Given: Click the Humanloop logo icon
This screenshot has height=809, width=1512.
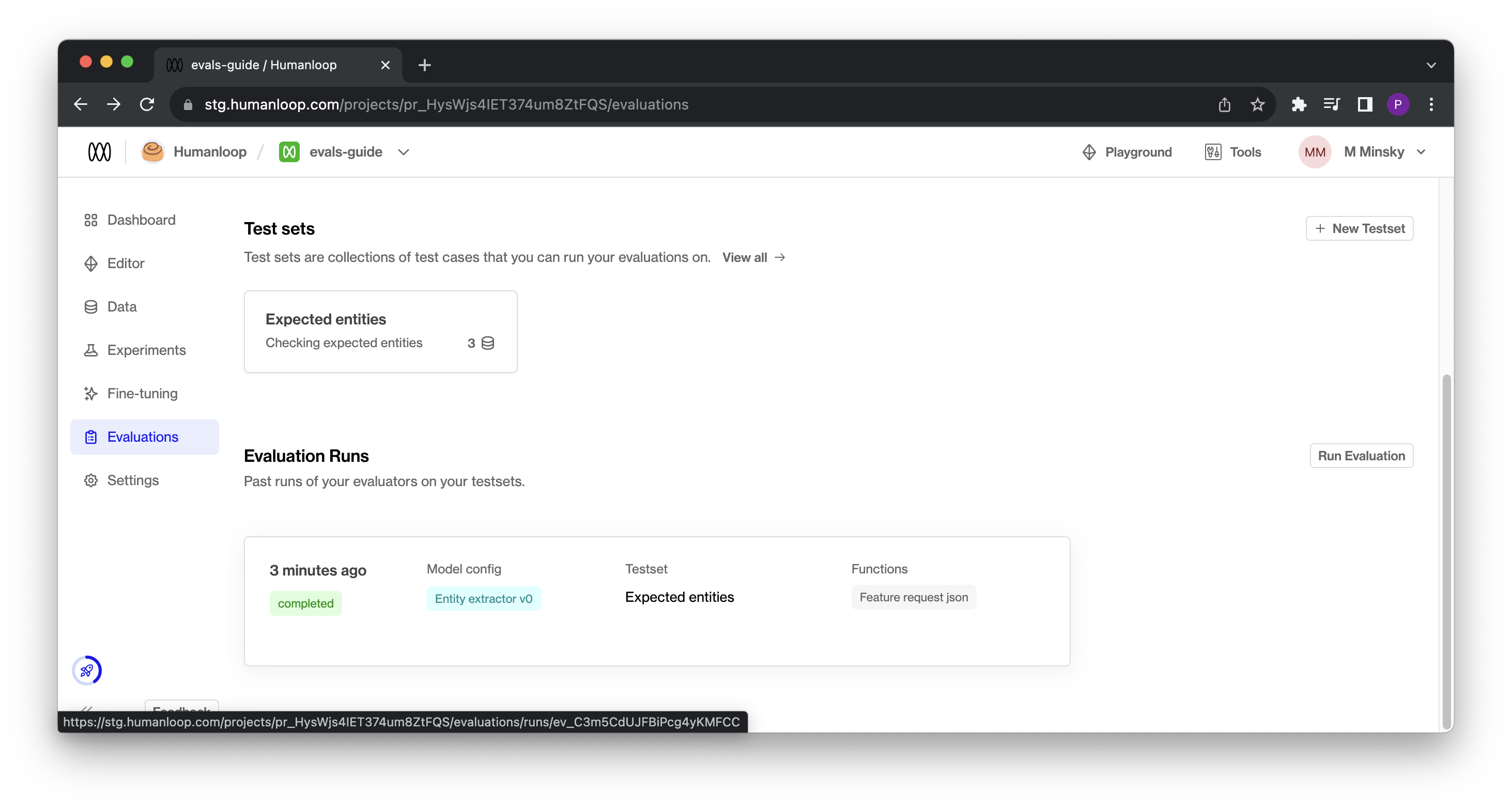Looking at the screenshot, I should click(99, 152).
